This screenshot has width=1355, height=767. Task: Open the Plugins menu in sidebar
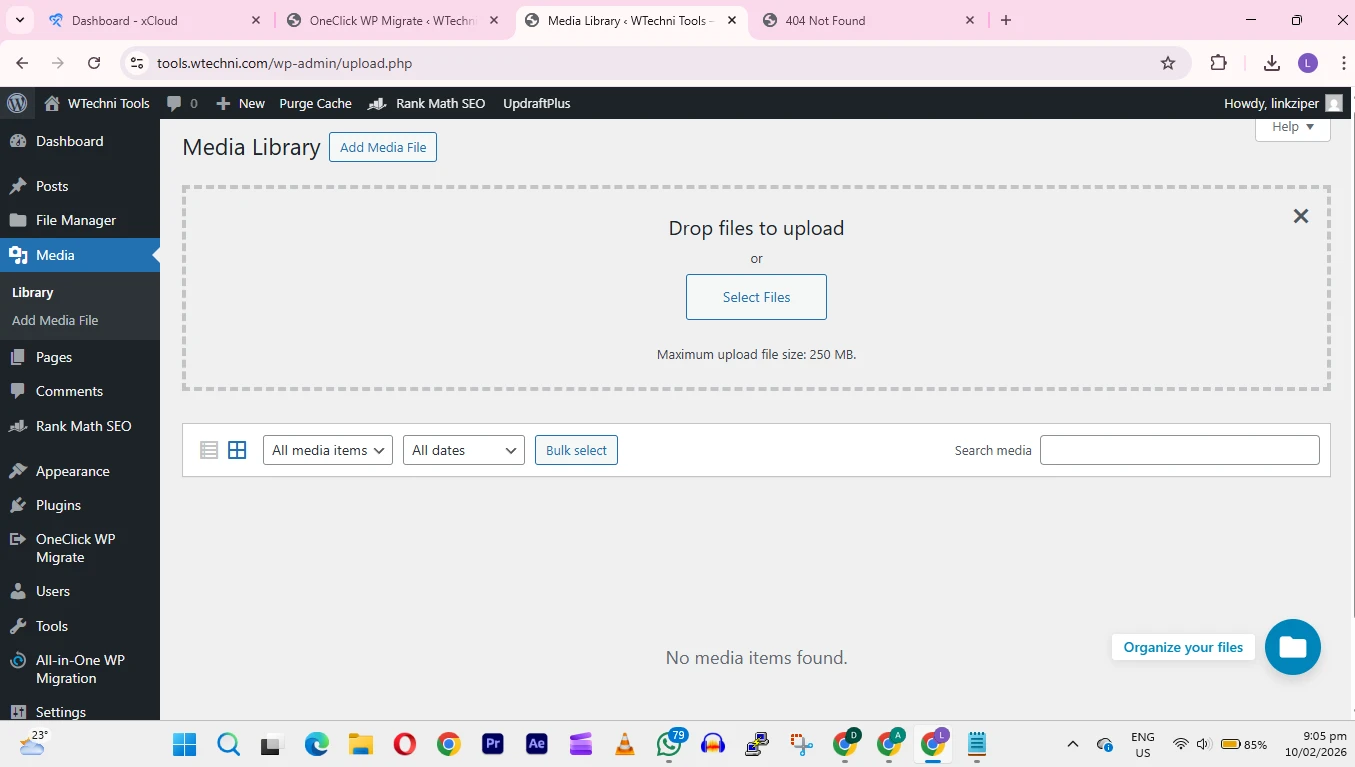tap(58, 505)
